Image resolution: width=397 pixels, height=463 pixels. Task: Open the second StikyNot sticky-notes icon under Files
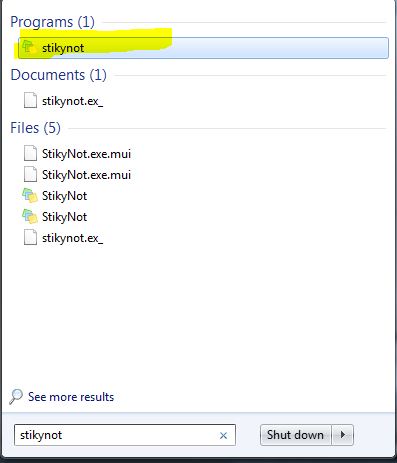tap(29, 216)
